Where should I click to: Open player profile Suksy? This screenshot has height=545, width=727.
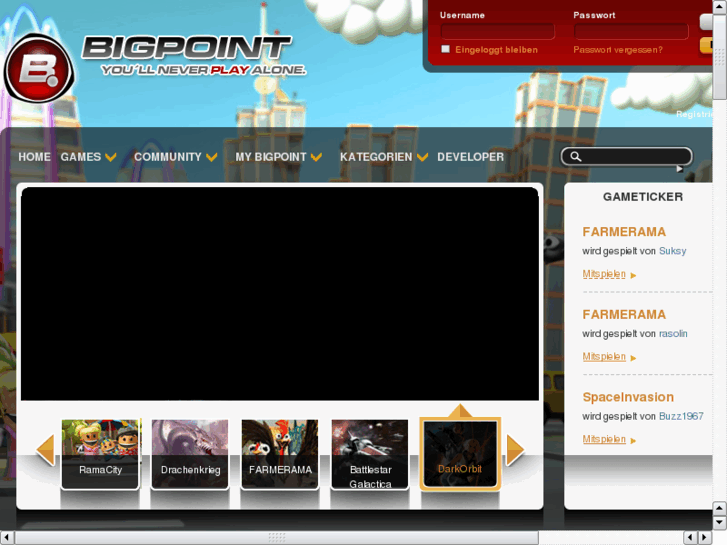coord(672,251)
